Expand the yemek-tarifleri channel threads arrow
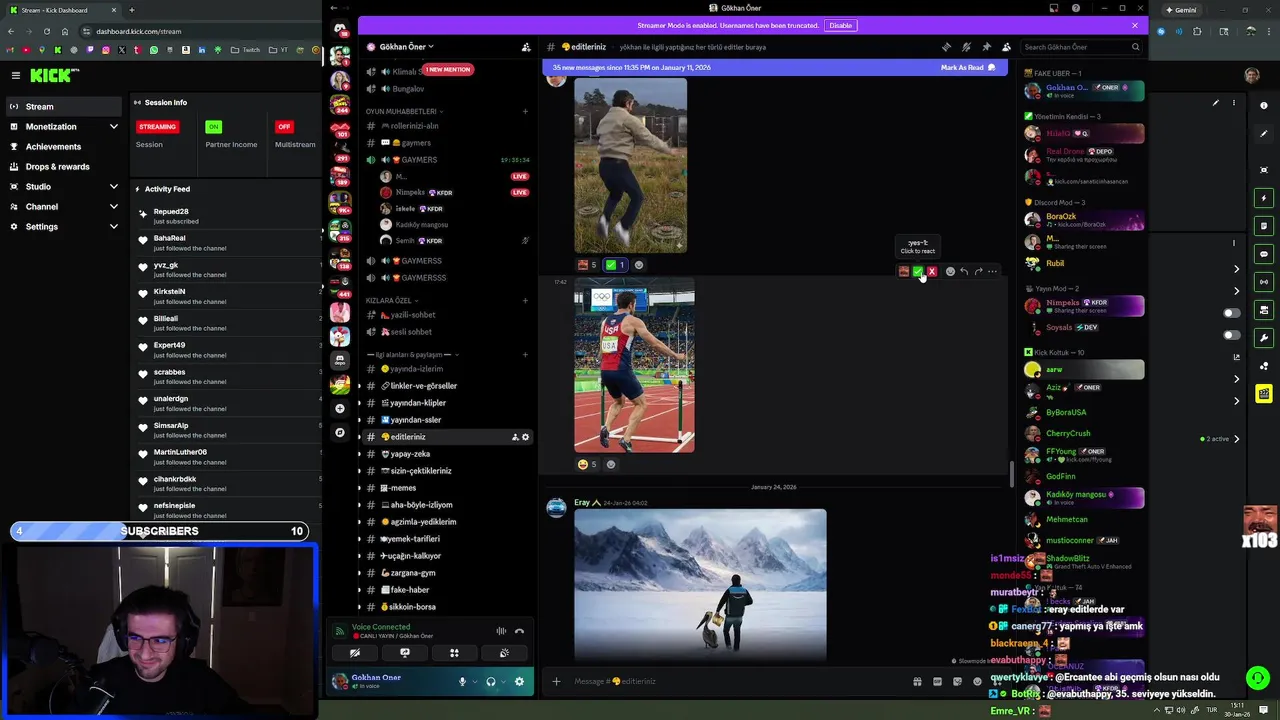 click(360, 539)
